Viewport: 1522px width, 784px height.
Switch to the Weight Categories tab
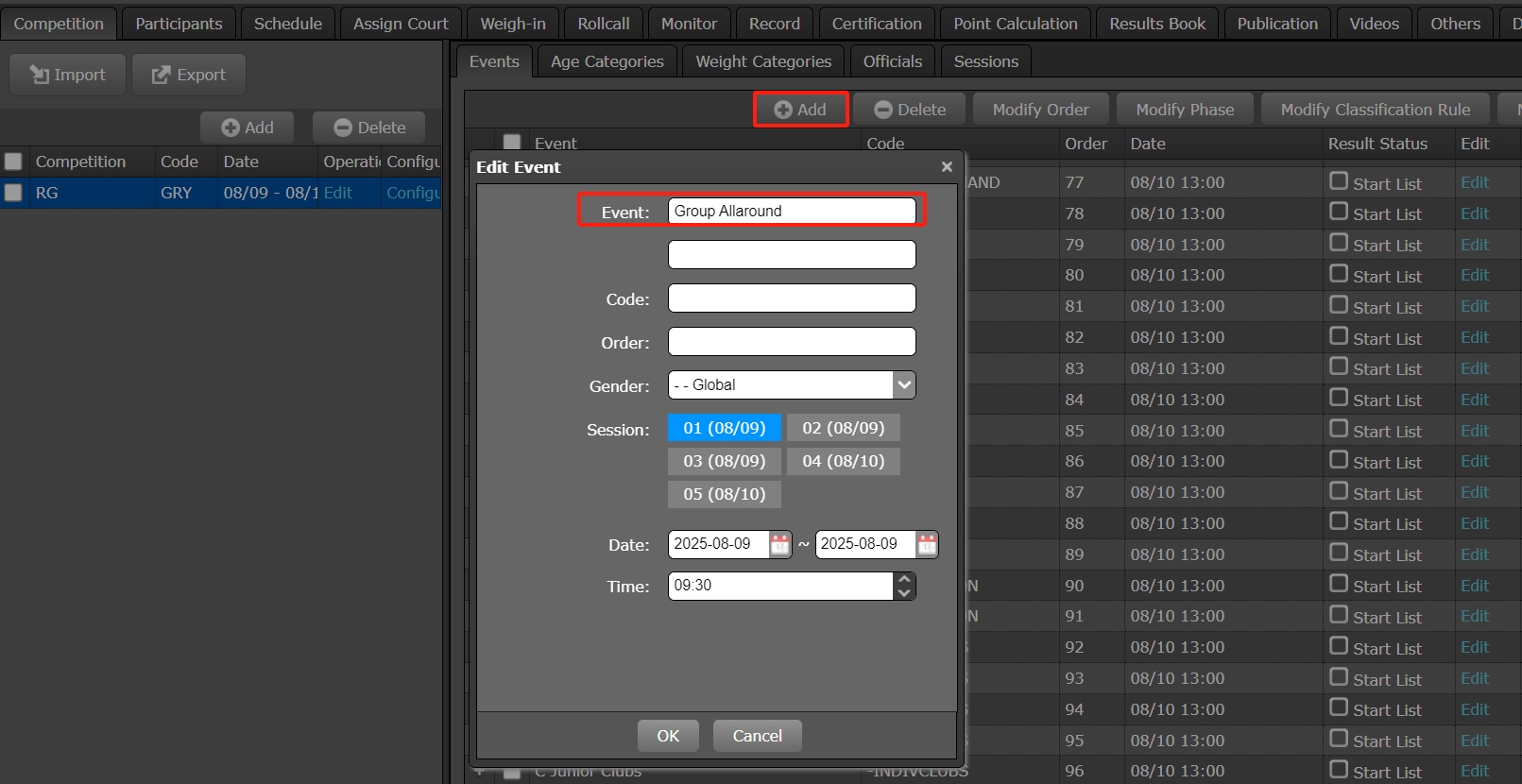(x=763, y=61)
